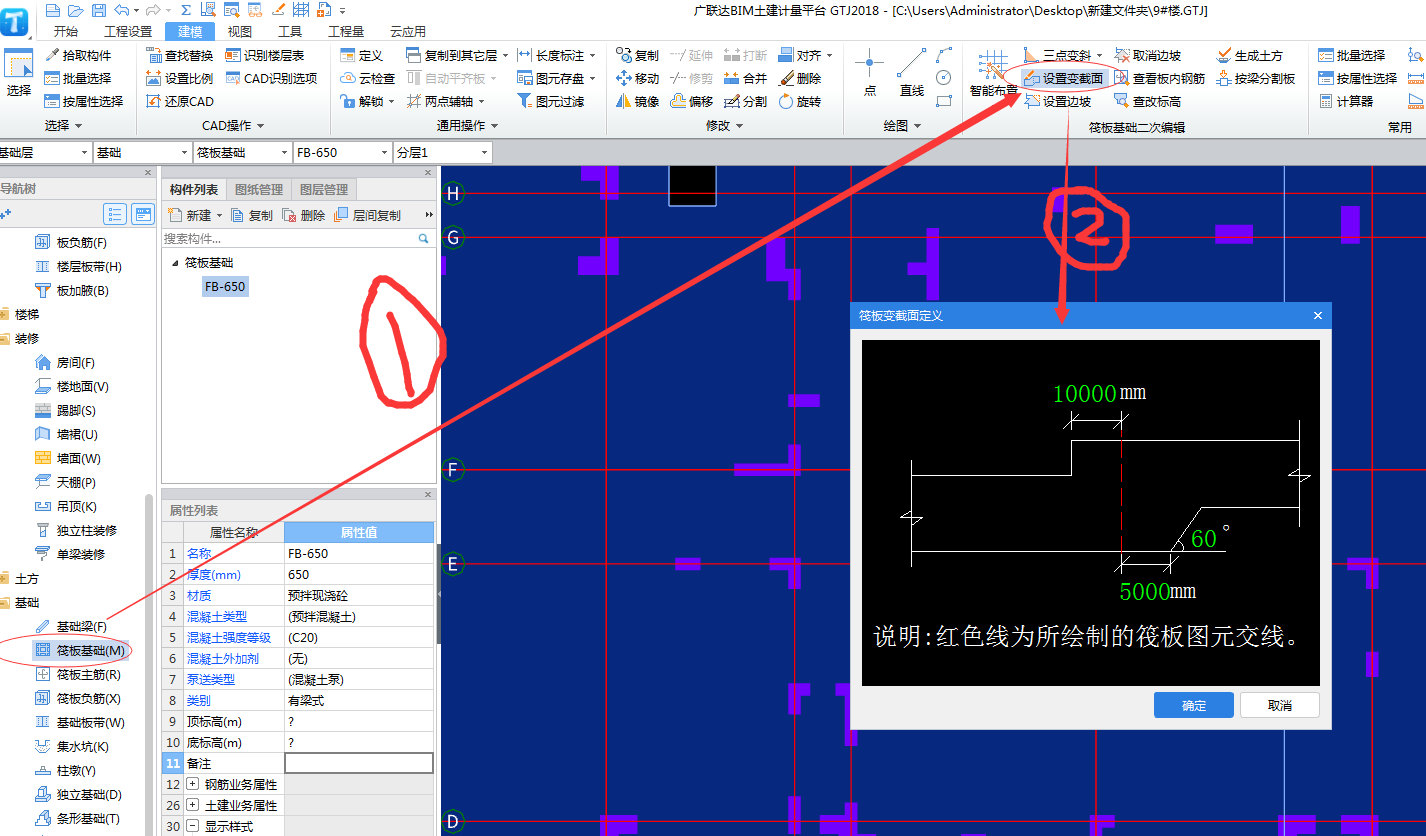Click 删除 in component list toolbar

coord(304,215)
